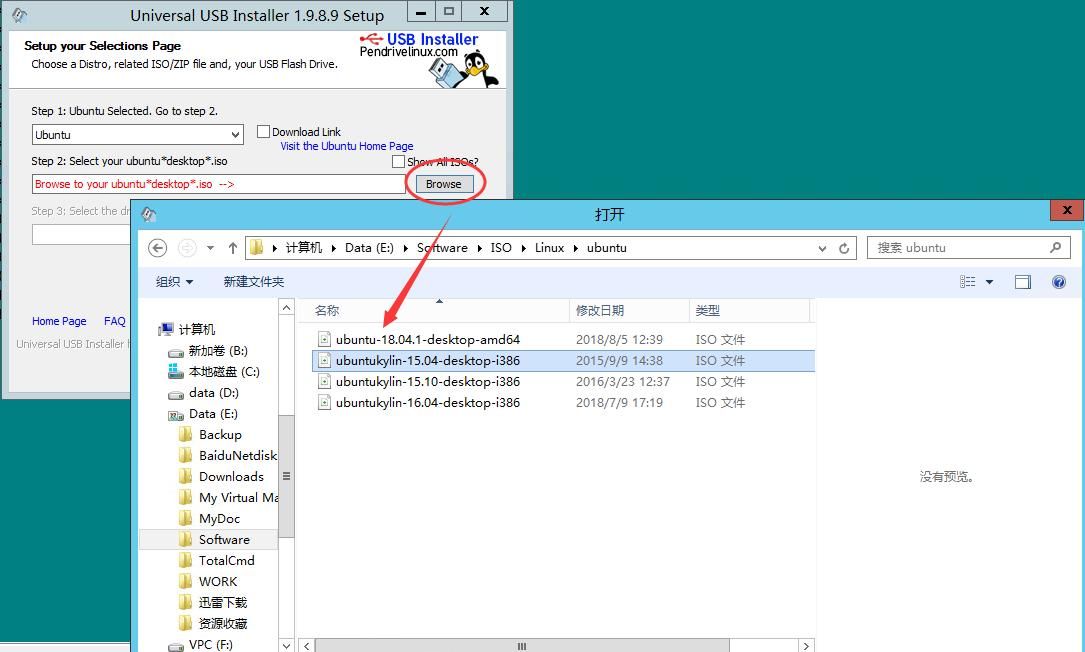
Task: Select file ubuntu-18.04.1-desktop-amd64
Action: point(428,339)
